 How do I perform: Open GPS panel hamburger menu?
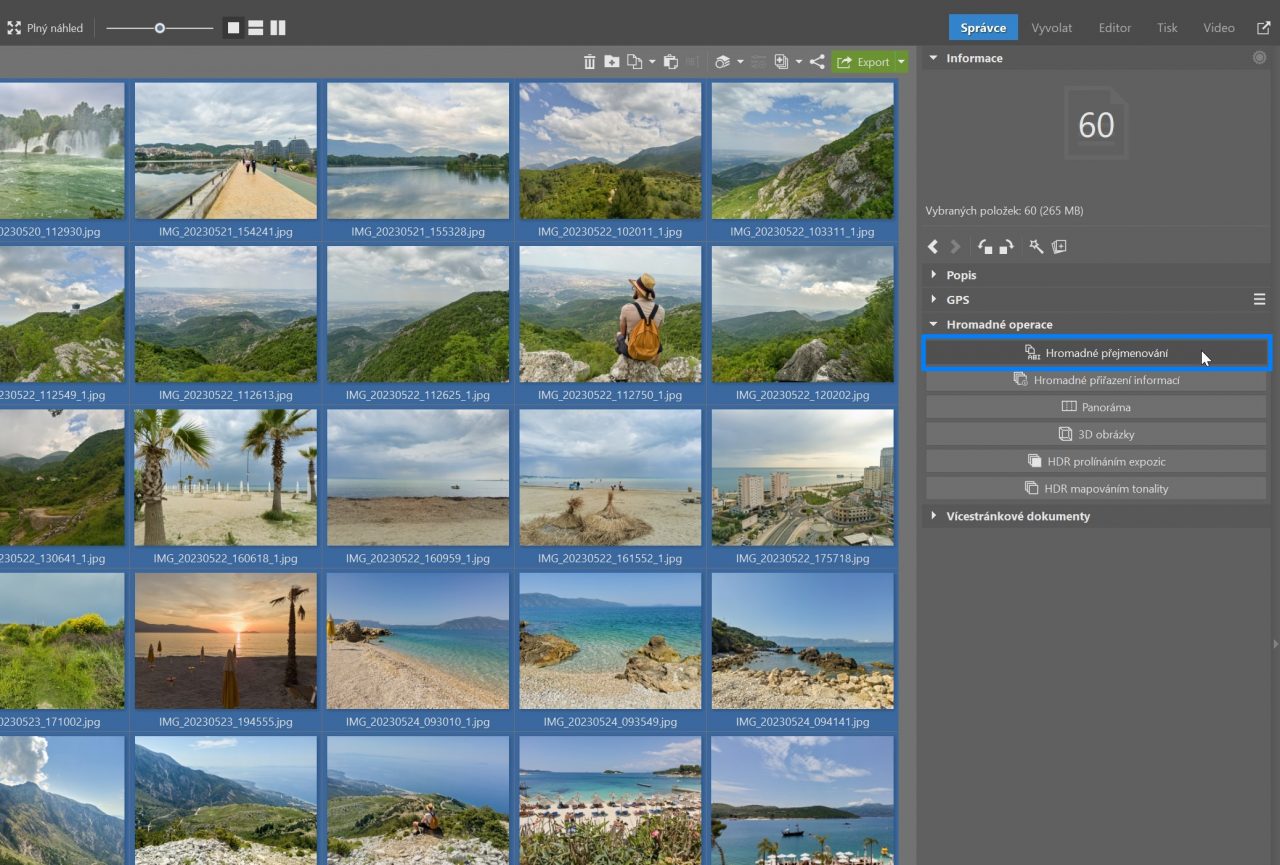(1259, 299)
